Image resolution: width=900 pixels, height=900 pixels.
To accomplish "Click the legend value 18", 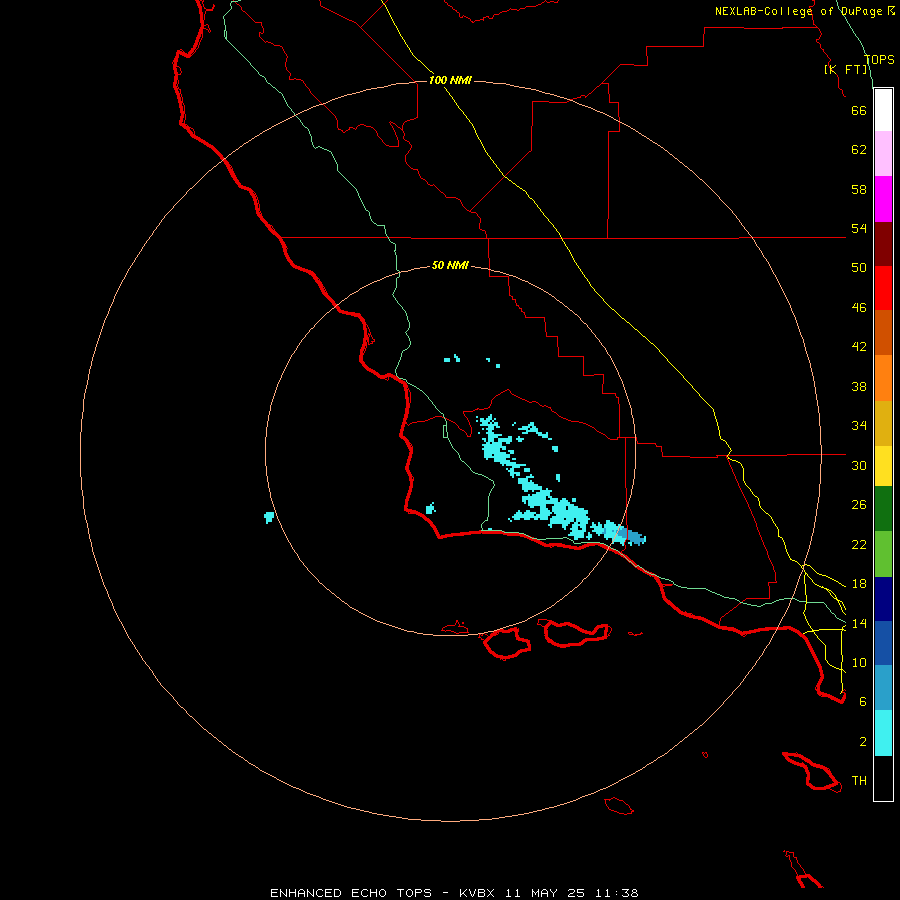I will (x=859, y=584).
